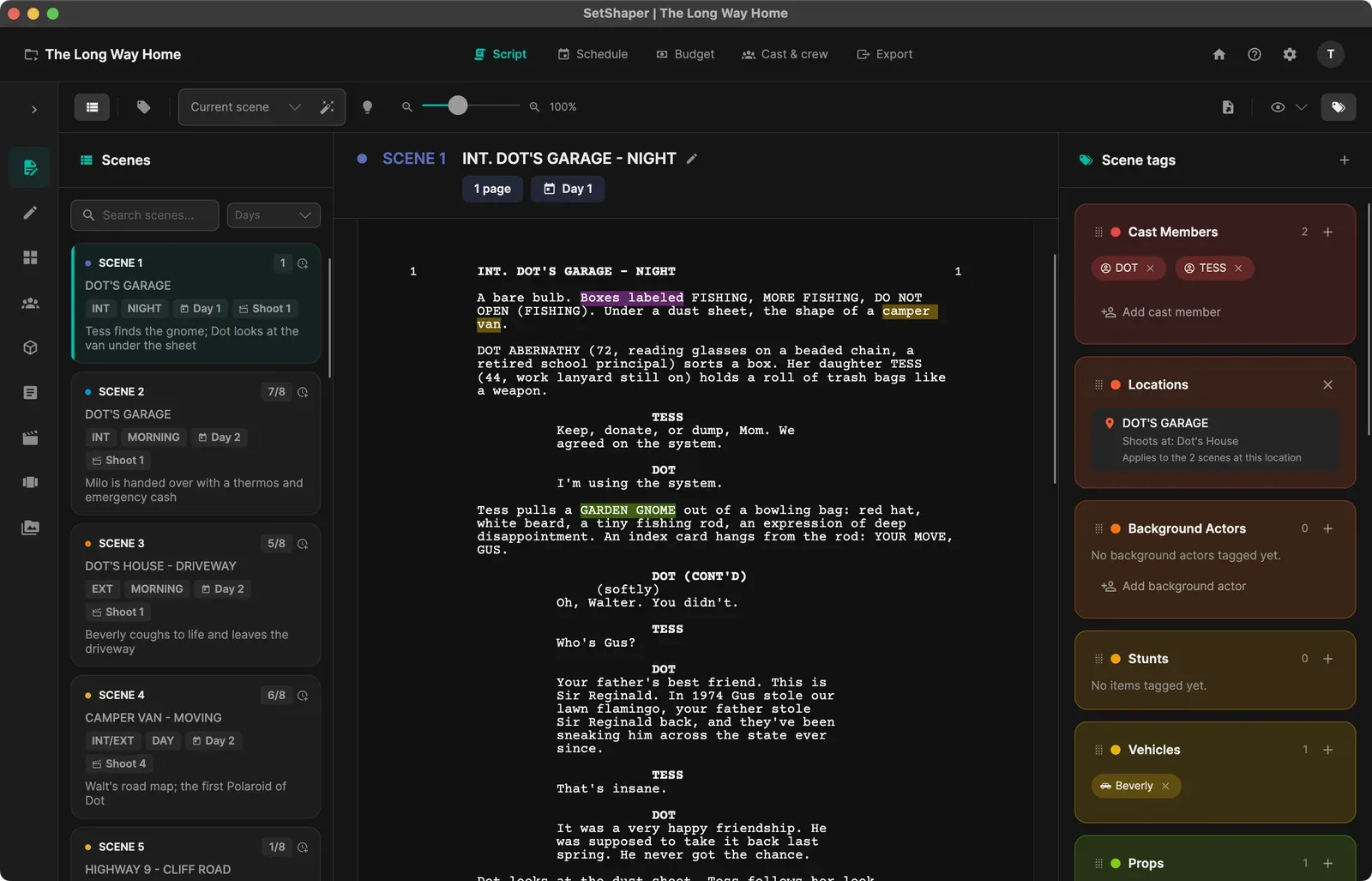Click the highlighted Boxes labeled tag
Screen dimensions: 1372x881
click(632, 299)
